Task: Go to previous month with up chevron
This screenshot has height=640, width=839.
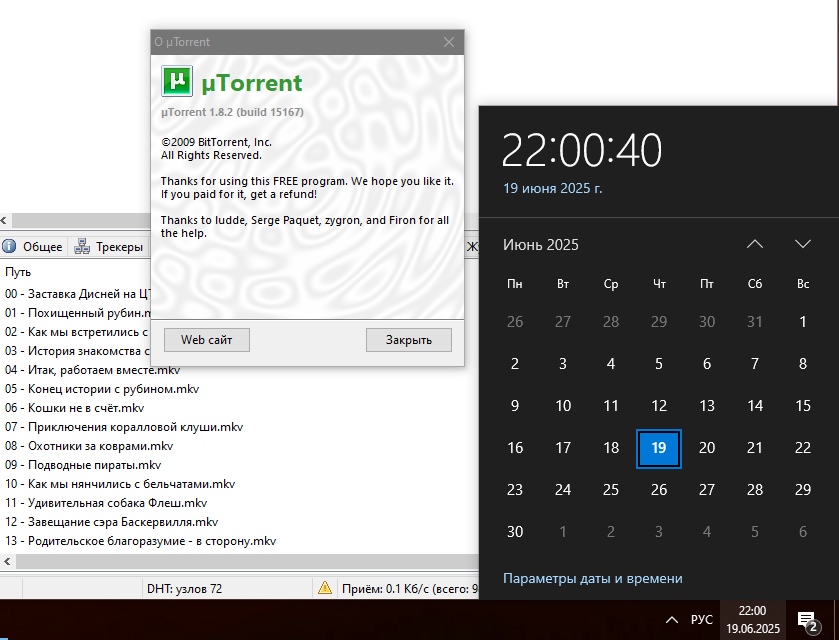Action: [755, 244]
